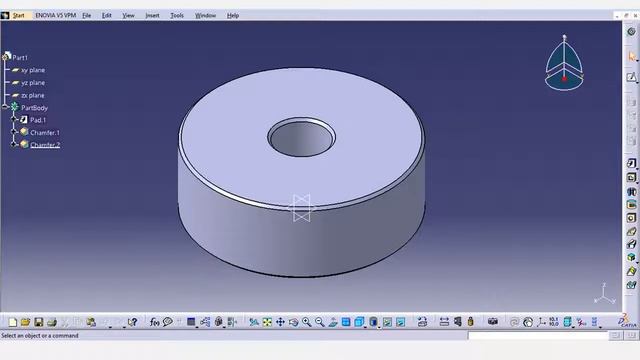
Task: Click the Part Design workbench icon
Action: click(631, 31)
